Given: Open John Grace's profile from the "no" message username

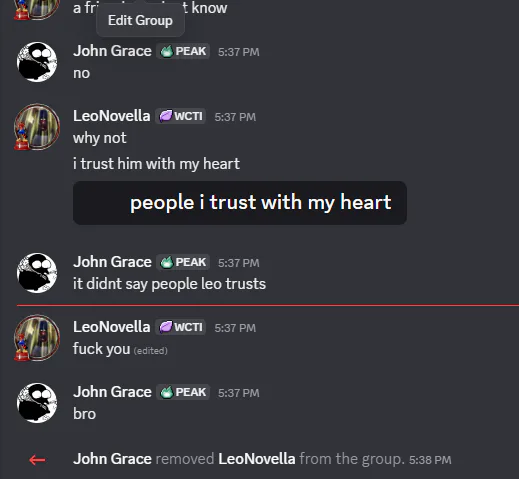Looking at the screenshot, I should (x=112, y=51).
